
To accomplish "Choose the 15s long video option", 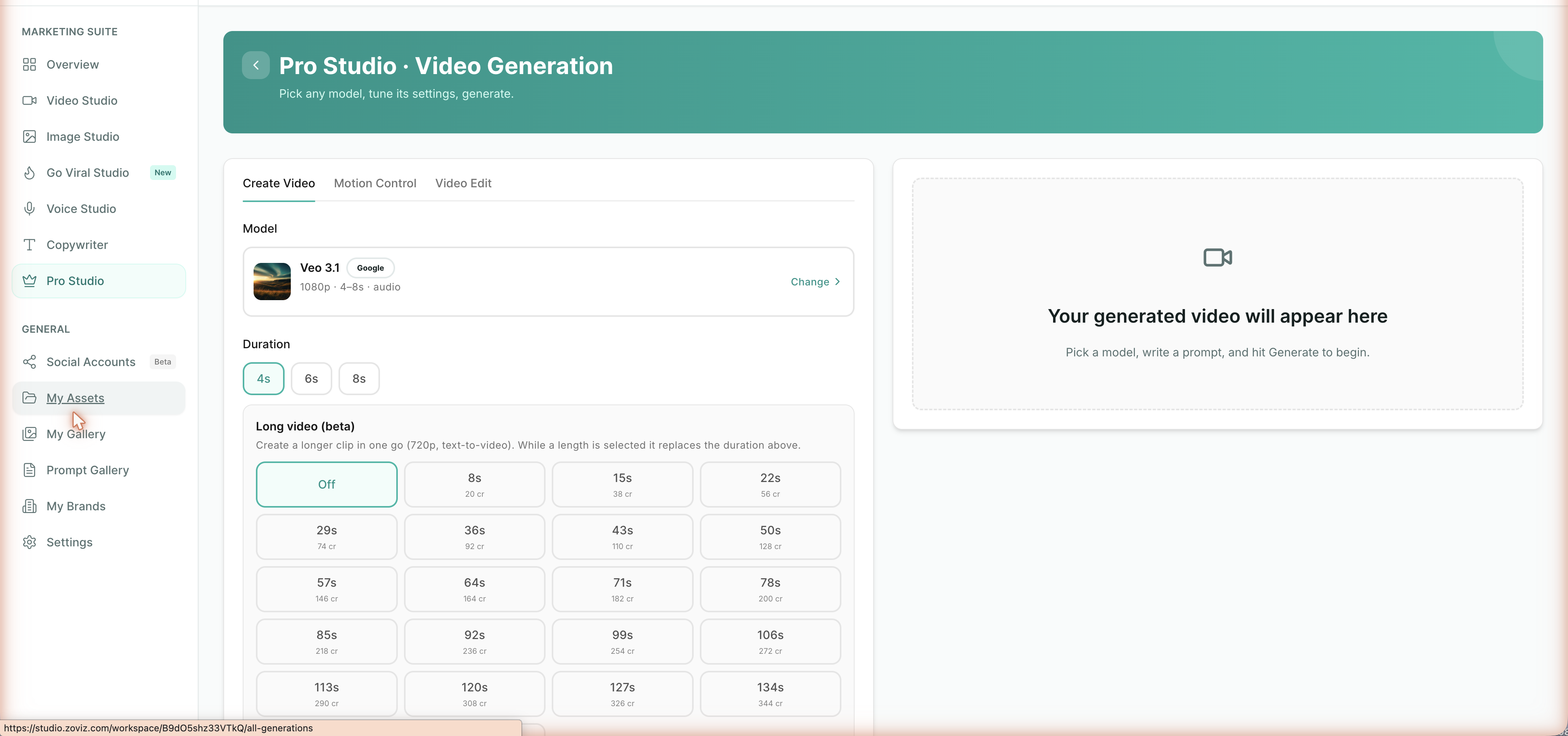I will tap(622, 485).
